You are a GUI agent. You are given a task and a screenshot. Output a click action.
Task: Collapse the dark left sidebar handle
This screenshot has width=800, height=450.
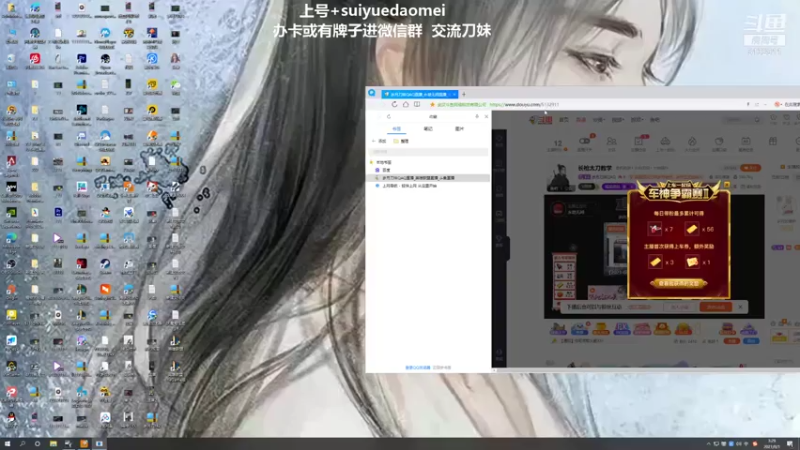click(508, 249)
